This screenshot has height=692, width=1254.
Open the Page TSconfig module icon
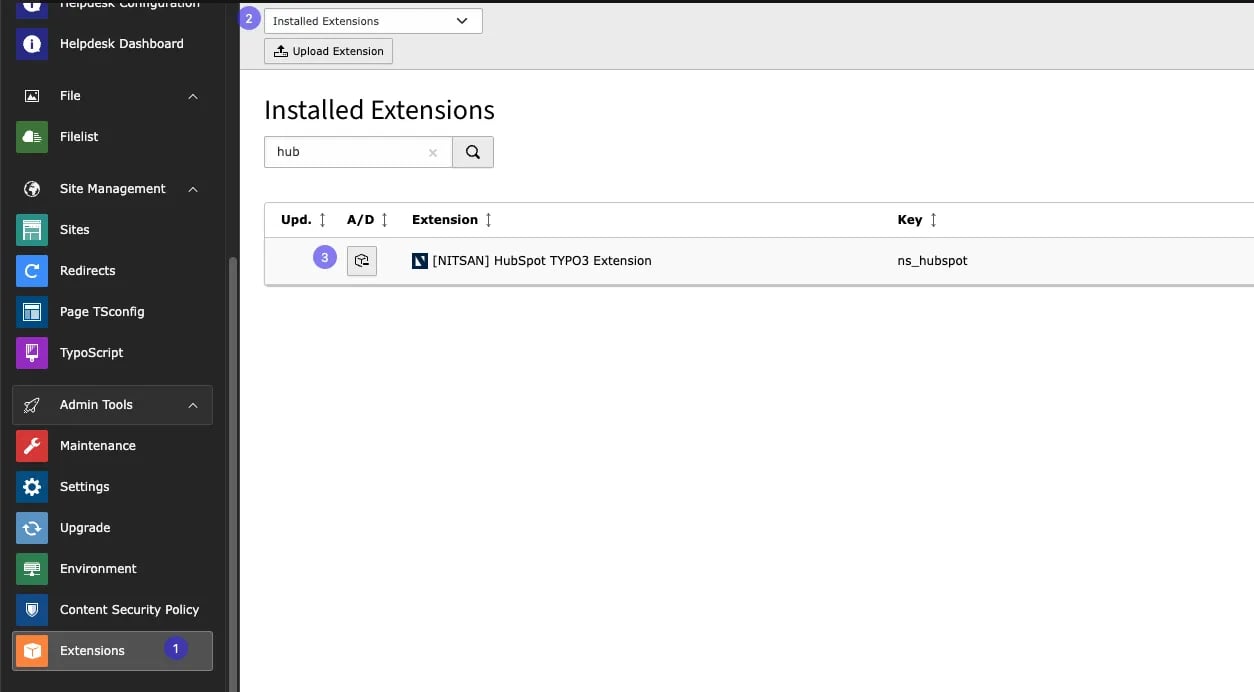point(32,312)
